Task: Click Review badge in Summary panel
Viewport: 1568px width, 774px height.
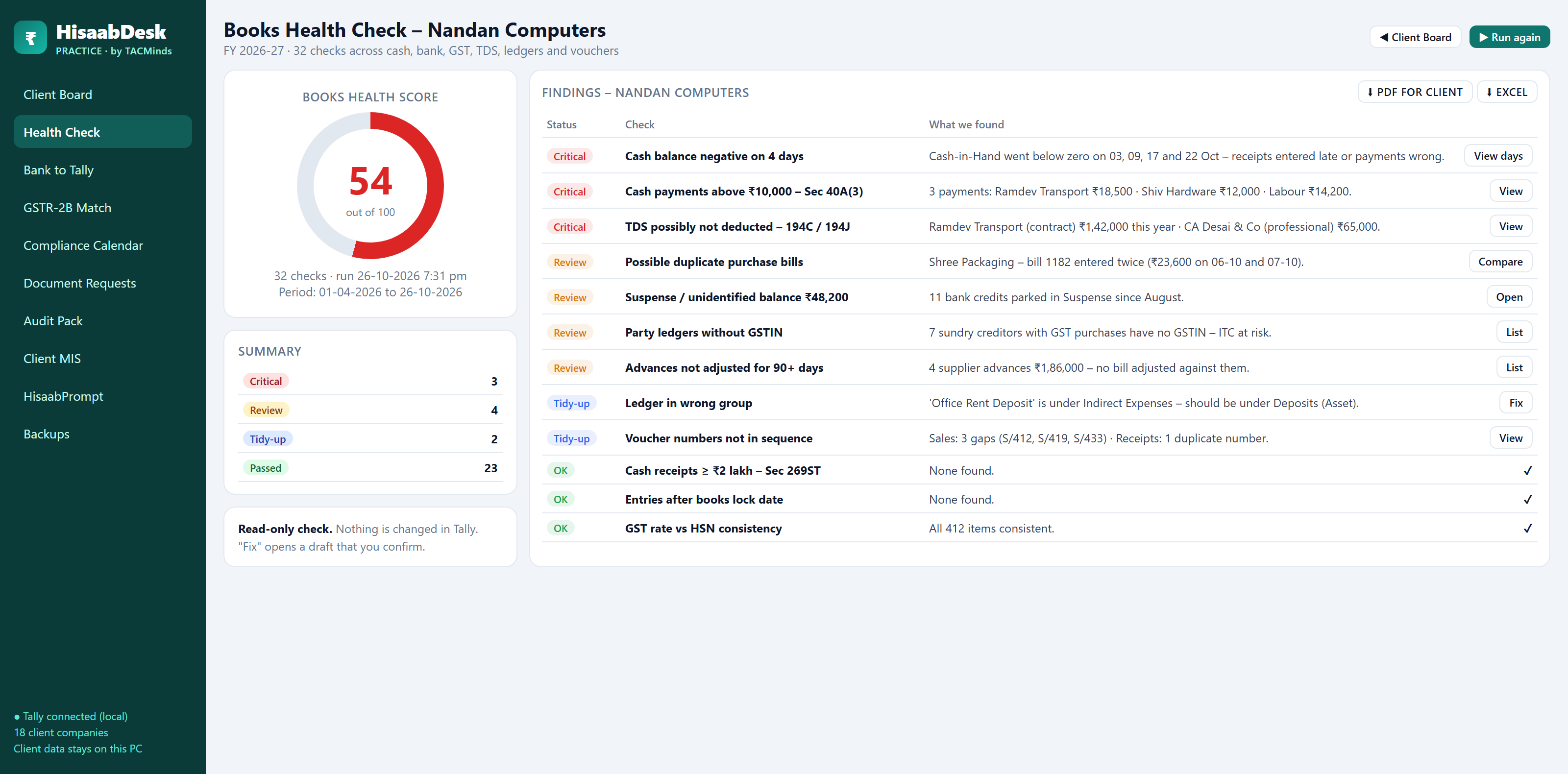Action: tap(266, 410)
